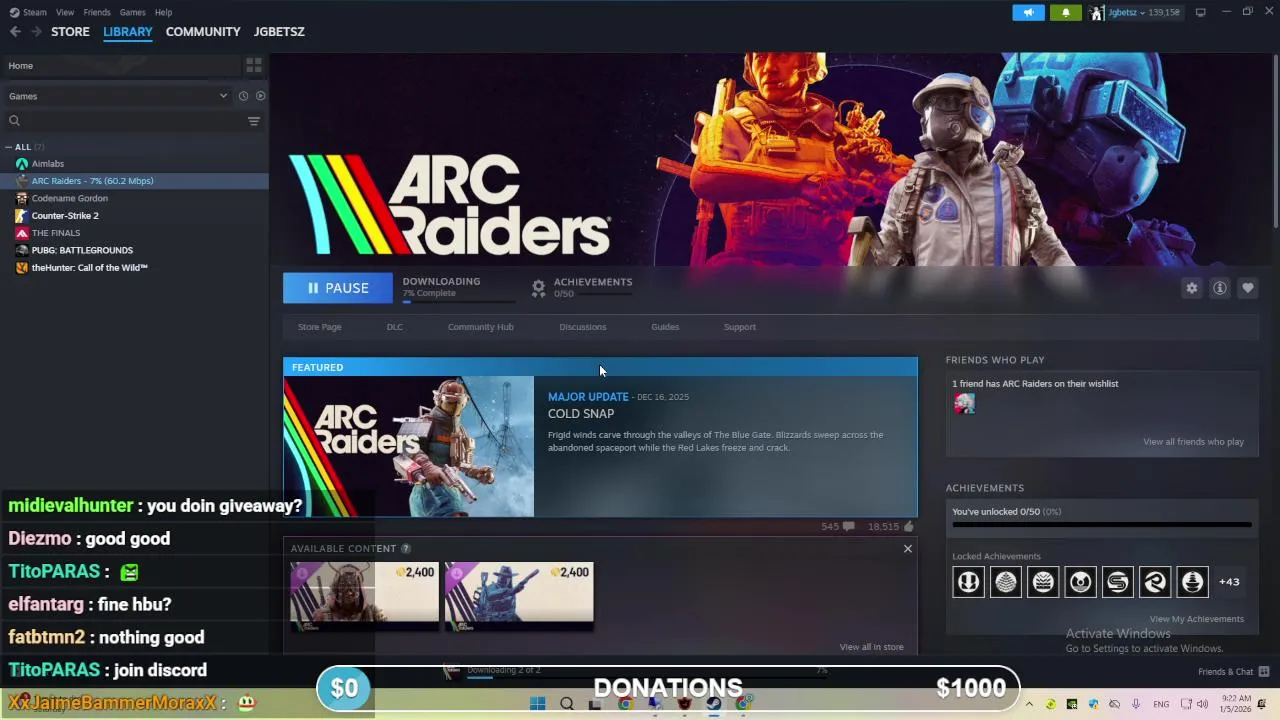Pause the ARC Raiders download
The image size is (1280, 720).
pos(338,288)
